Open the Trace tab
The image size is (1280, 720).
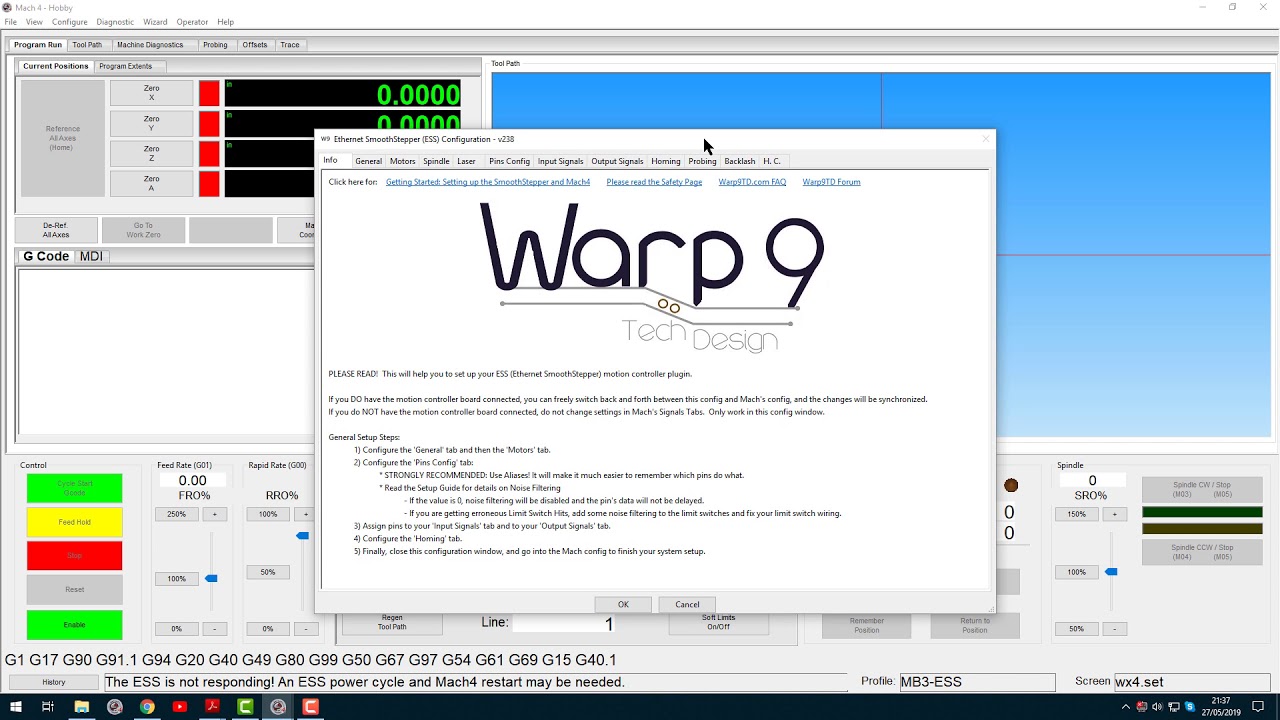tap(290, 45)
